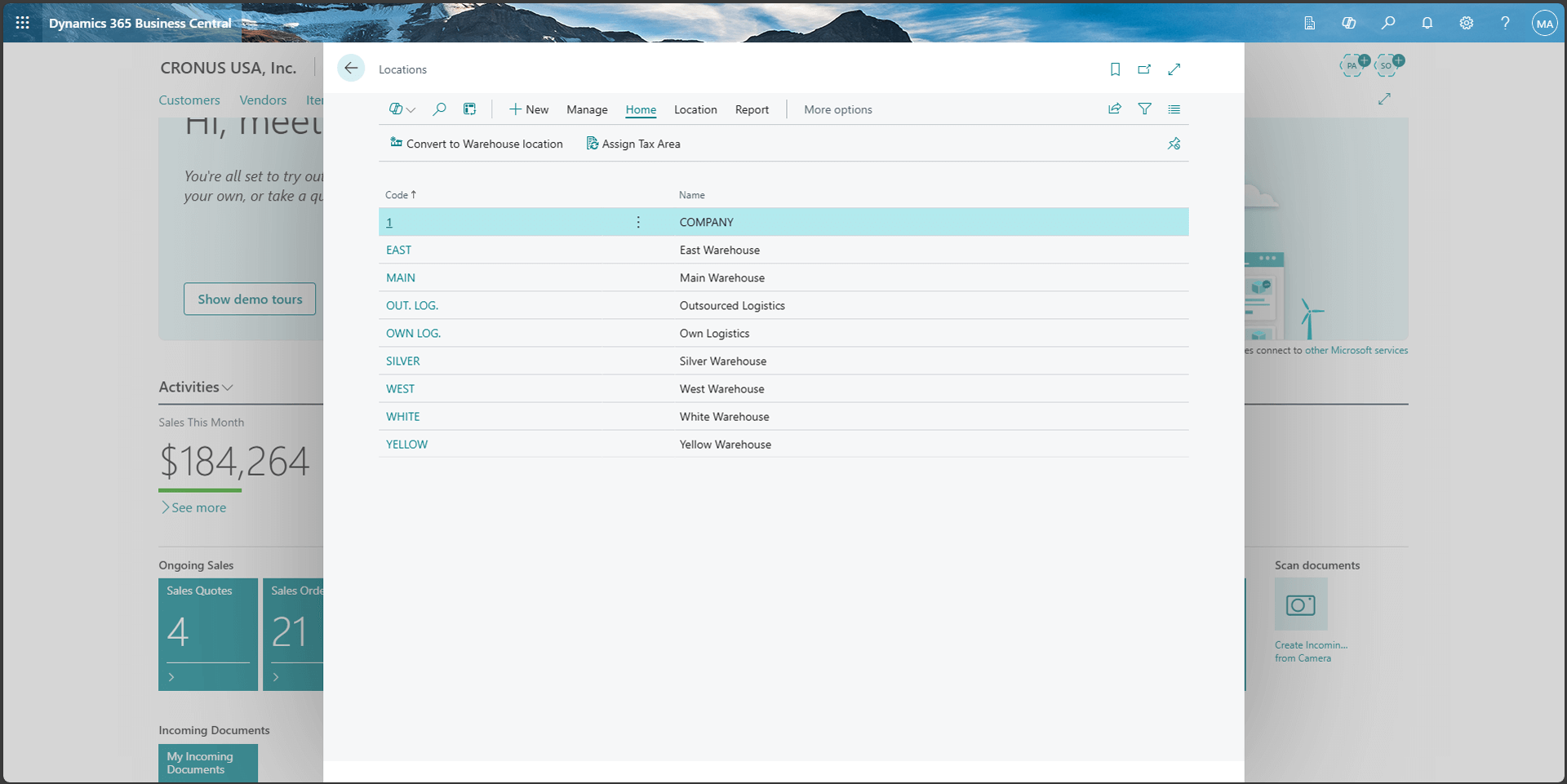Expand role center with diagonal arrows icon
This screenshot has height=784, width=1567.
pyautogui.click(x=1385, y=99)
